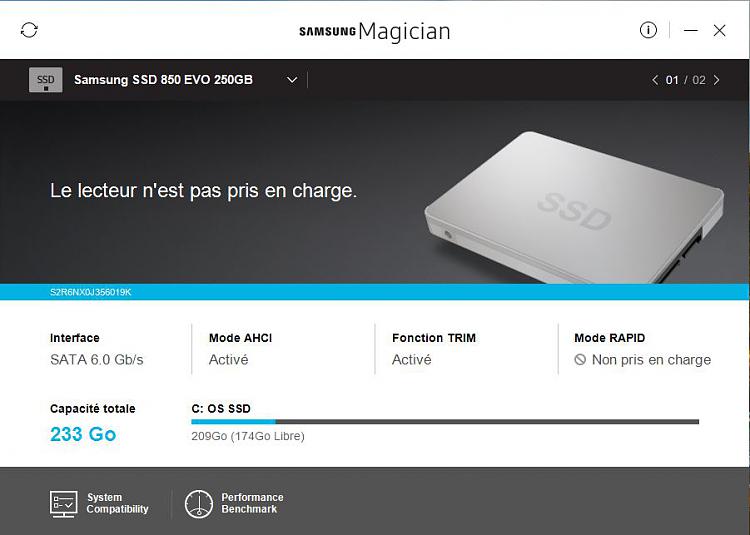The height and width of the screenshot is (535, 750).
Task: Go to next drive with right arrow
Action: click(717, 80)
